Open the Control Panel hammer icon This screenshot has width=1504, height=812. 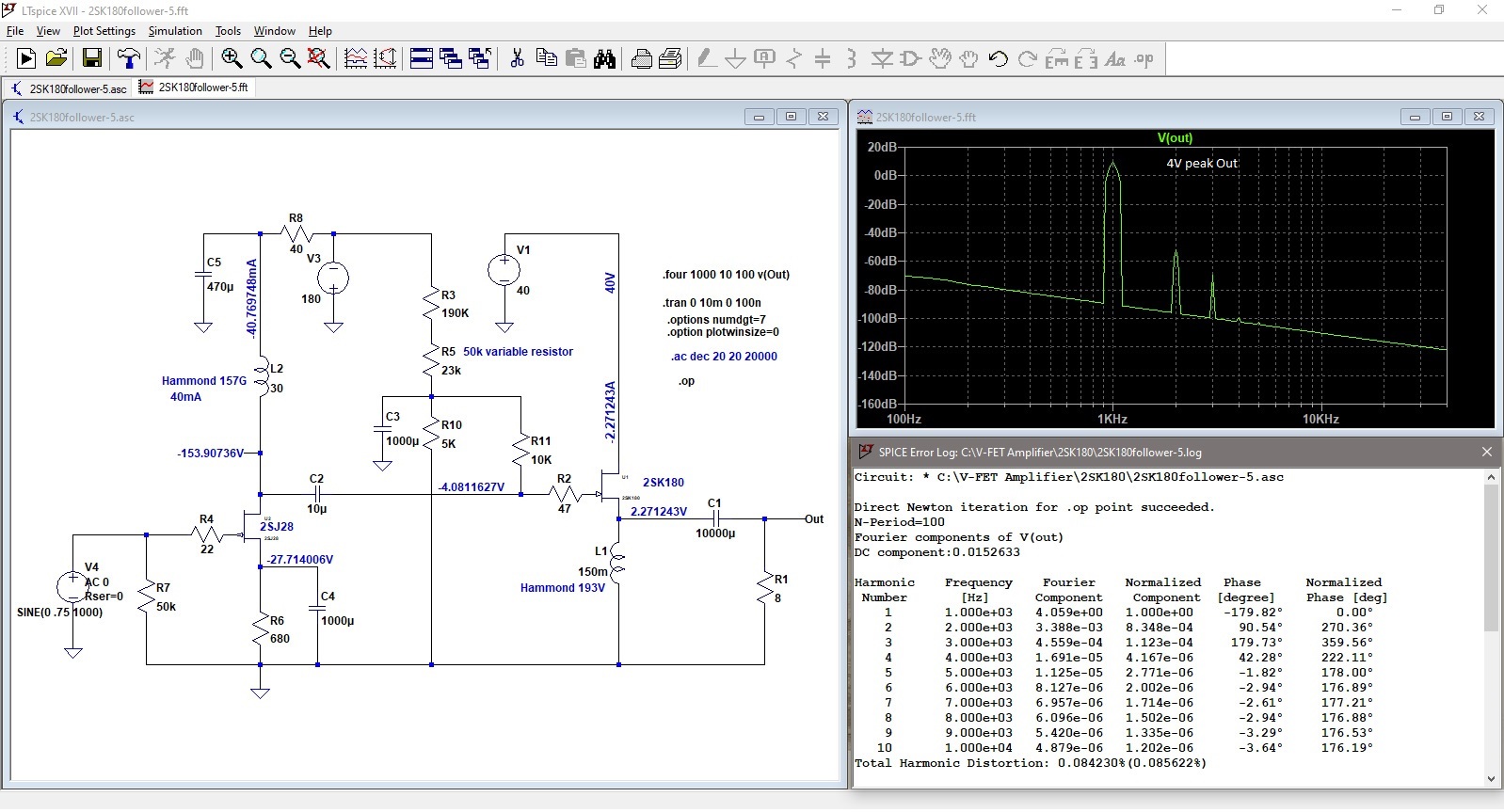(x=129, y=58)
